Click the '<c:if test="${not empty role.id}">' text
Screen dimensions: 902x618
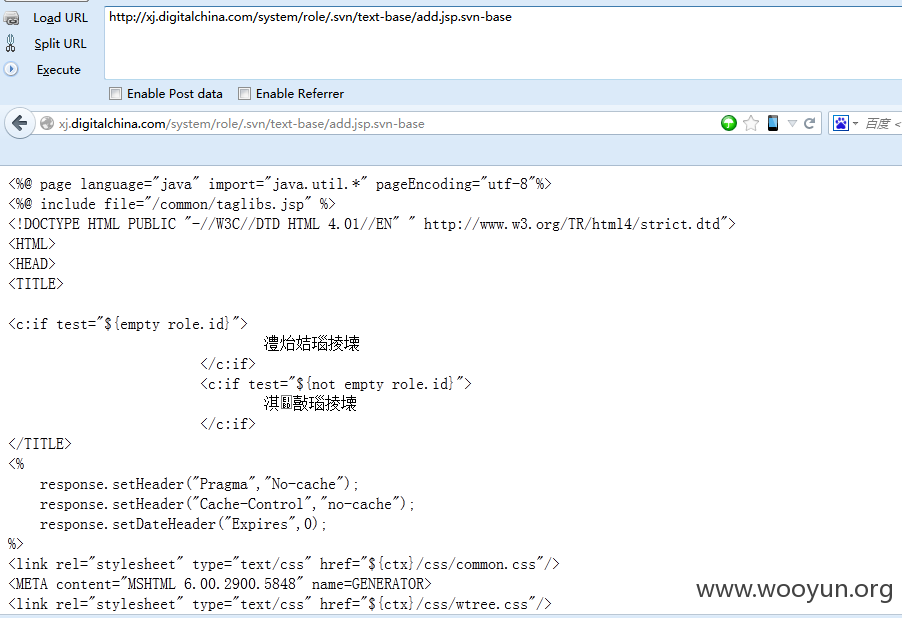coord(336,384)
